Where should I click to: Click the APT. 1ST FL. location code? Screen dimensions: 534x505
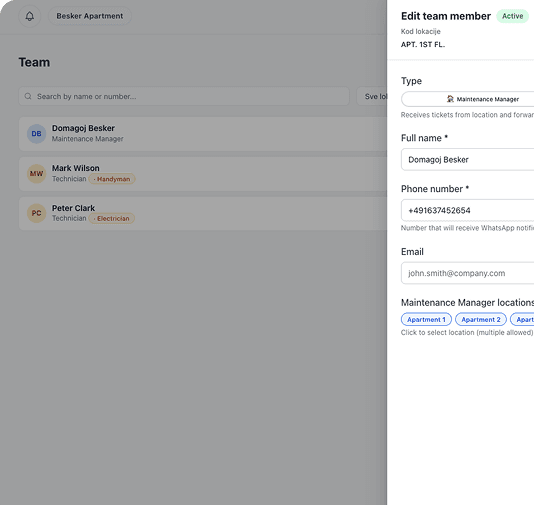pos(423,45)
